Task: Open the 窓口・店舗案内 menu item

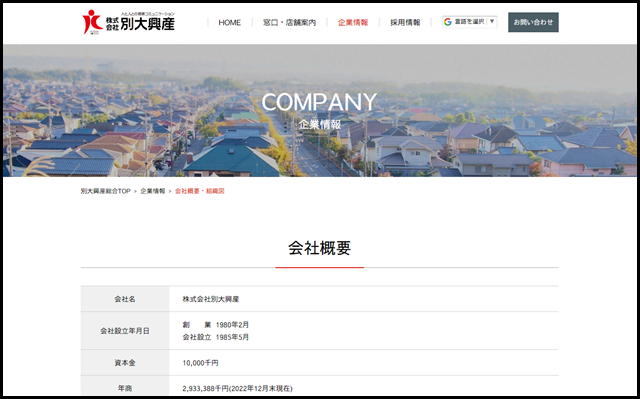Action: (x=289, y=22)
